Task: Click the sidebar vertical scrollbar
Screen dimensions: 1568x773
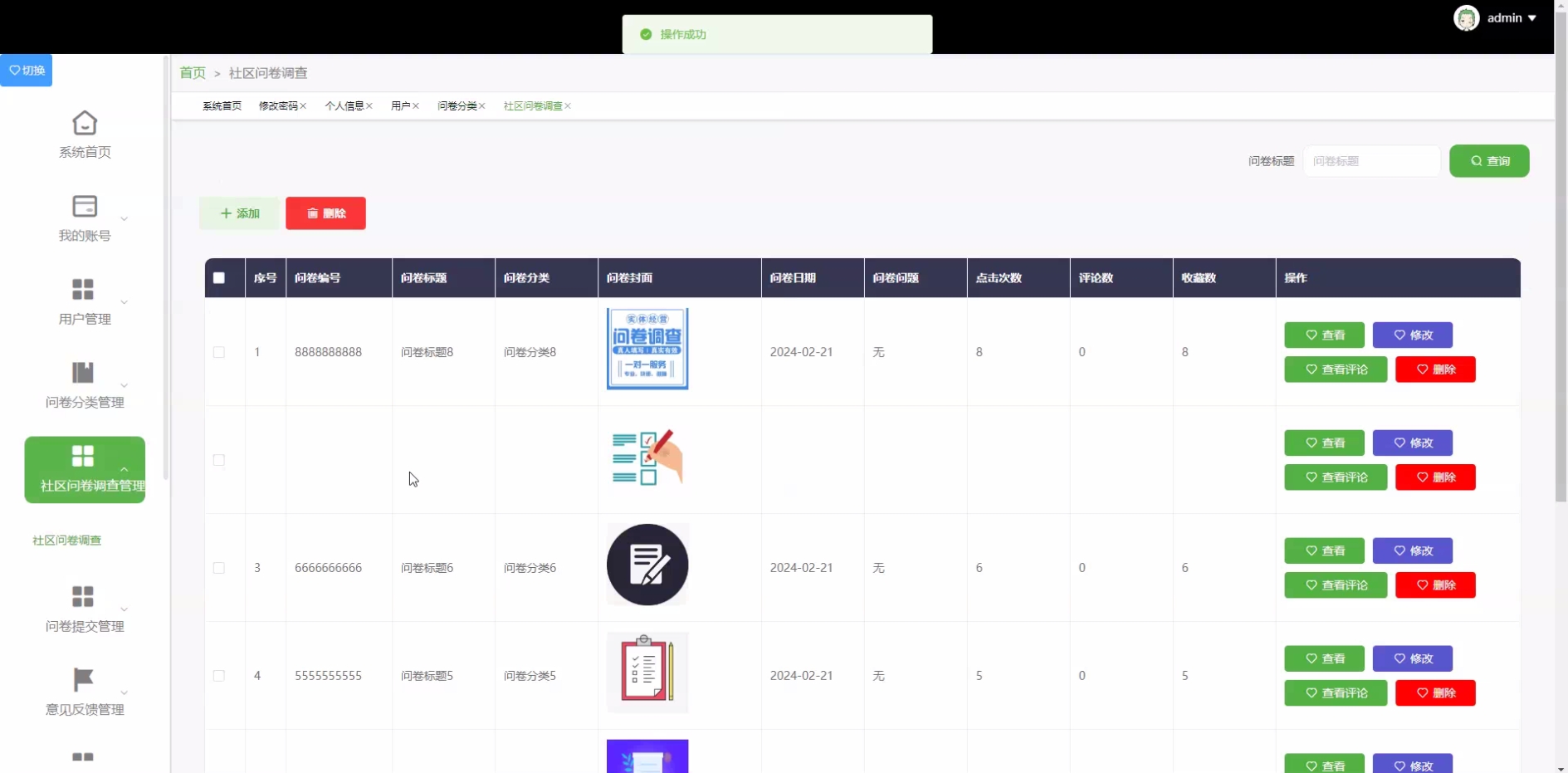Action: click(x=166, y=268)
